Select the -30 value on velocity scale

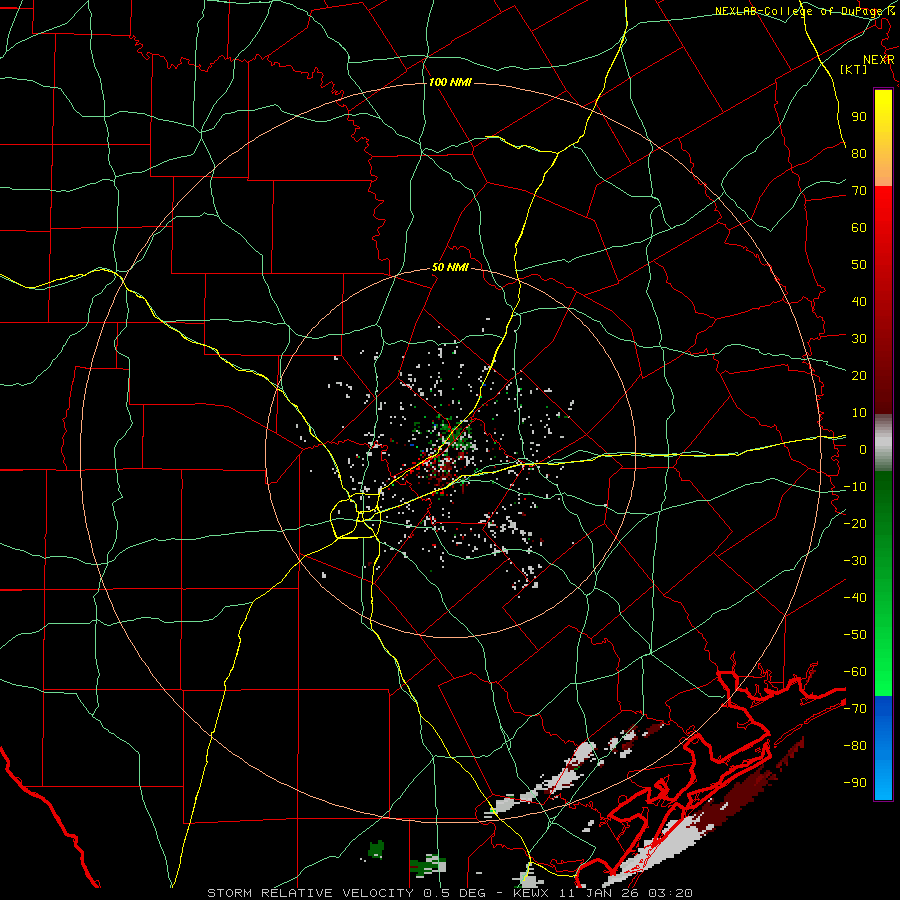tap(855, 561)
